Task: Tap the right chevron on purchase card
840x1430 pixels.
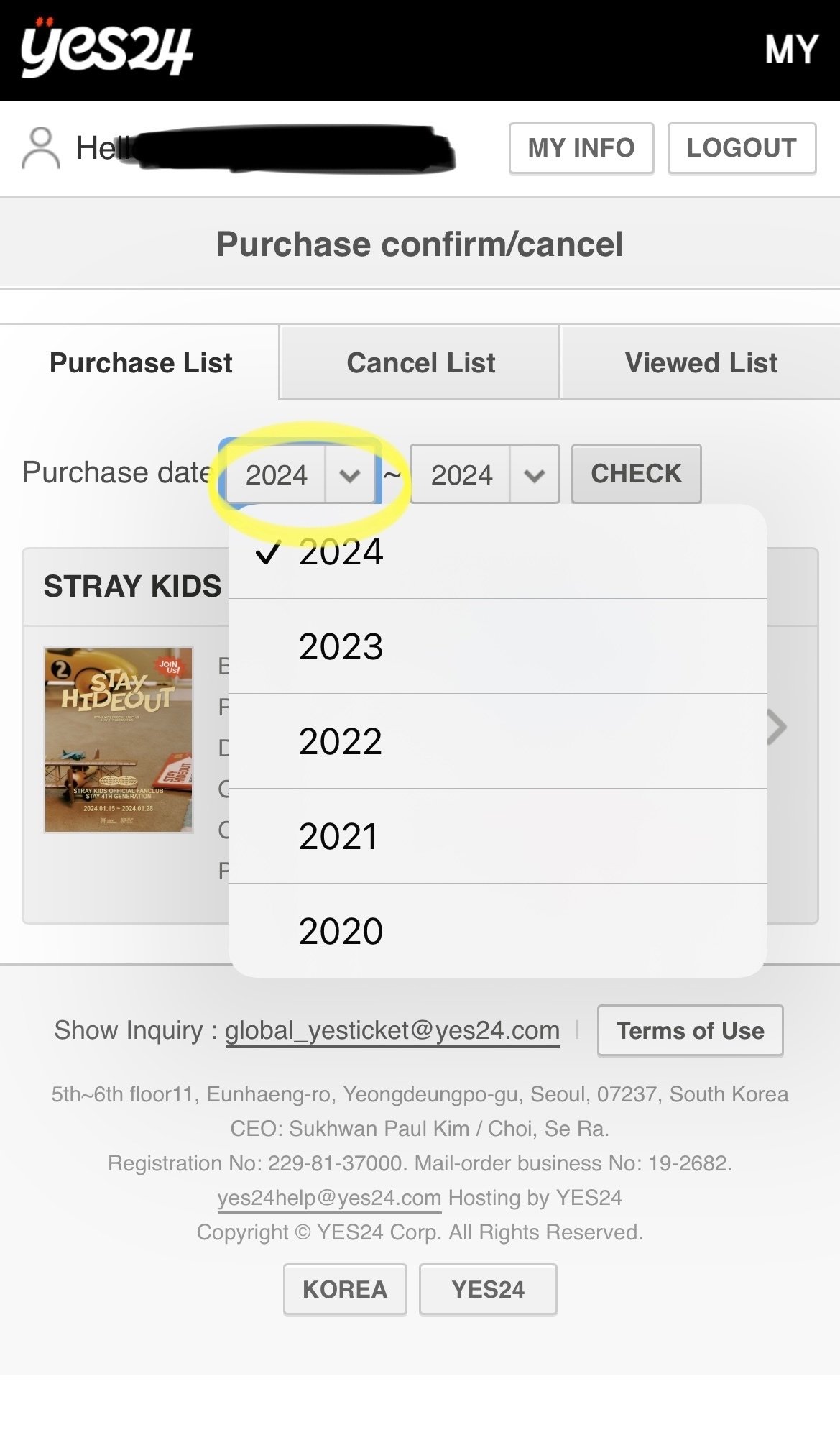Action: [777, 728]
